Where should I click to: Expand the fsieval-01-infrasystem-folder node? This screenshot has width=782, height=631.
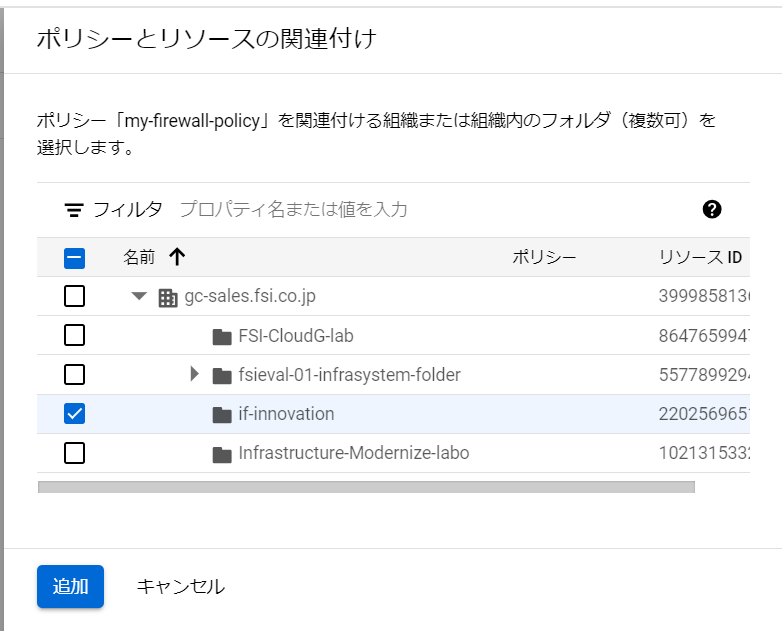pyautogui.click(x=195, y=375)
